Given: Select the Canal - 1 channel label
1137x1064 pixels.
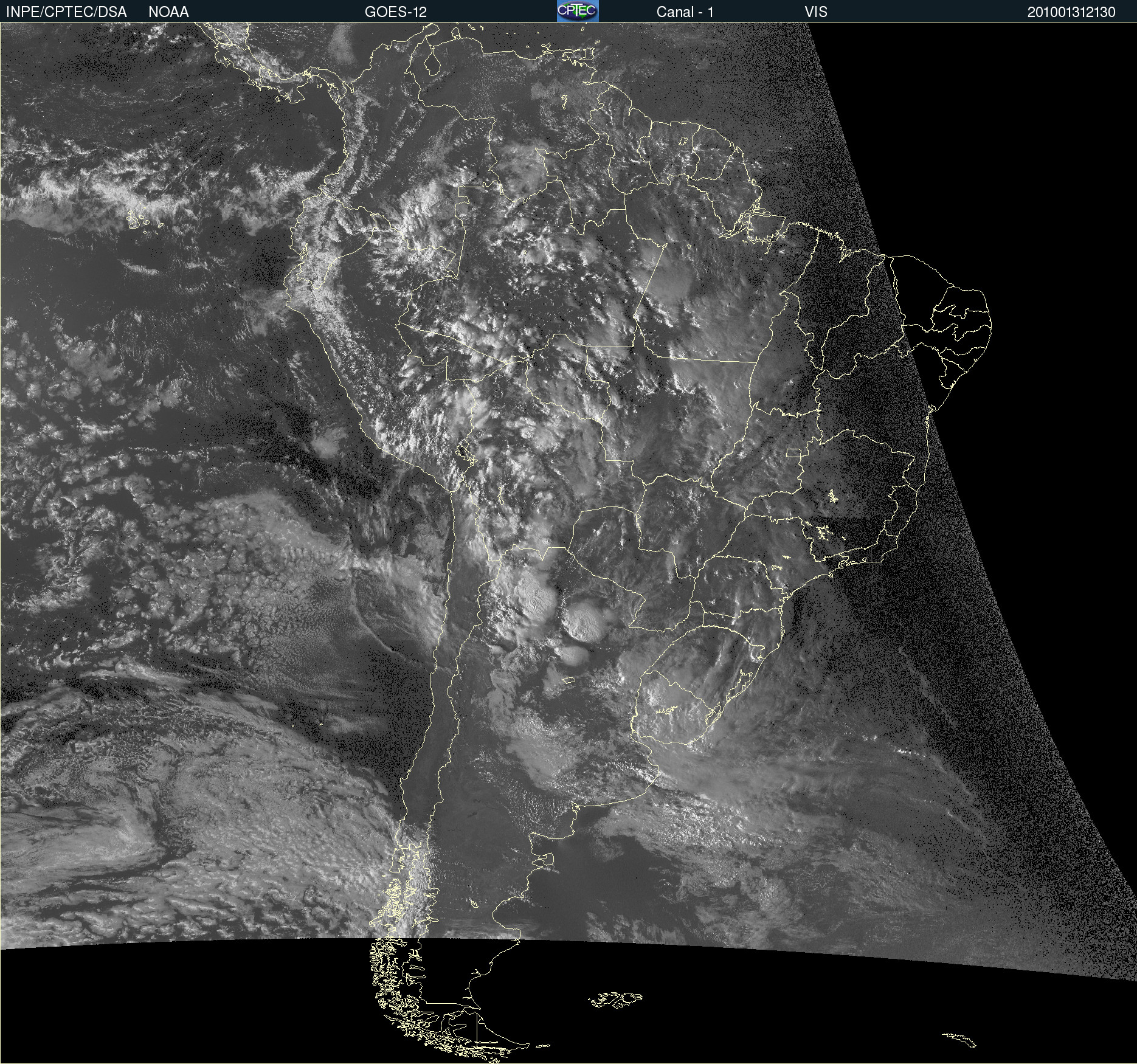Looking at the screenshot, I should pos(685,12).
